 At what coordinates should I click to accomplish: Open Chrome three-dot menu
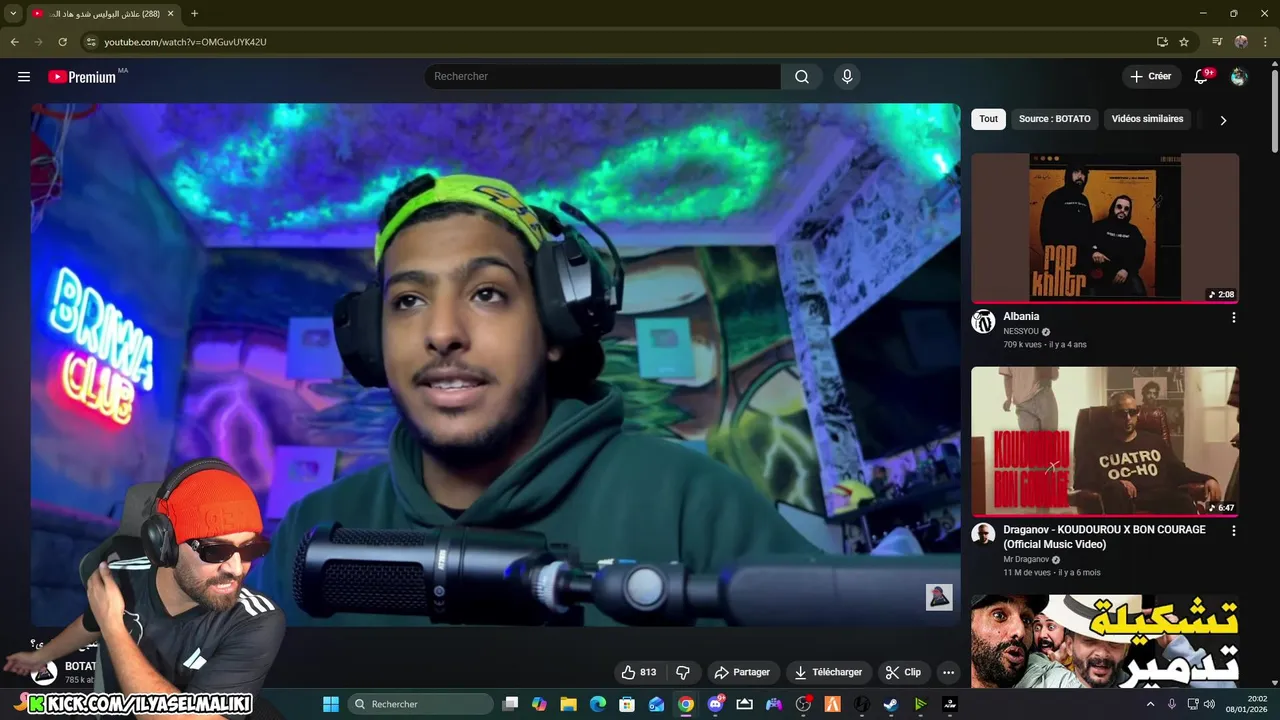pyautogui.click(x=1266, y=42)
